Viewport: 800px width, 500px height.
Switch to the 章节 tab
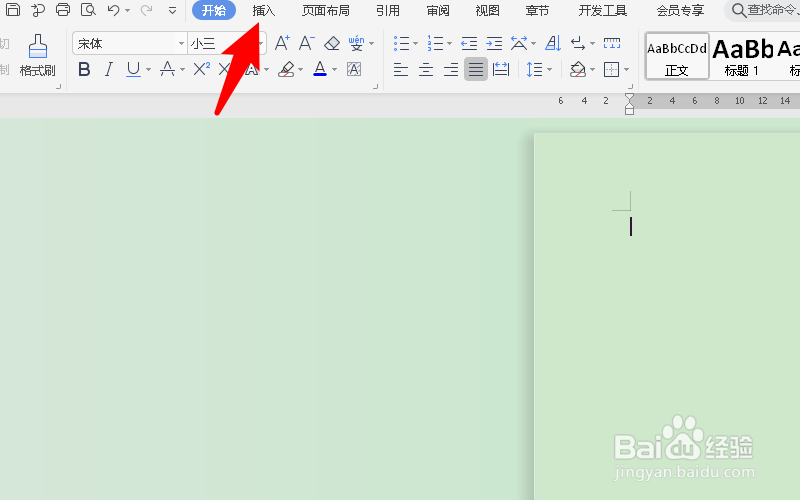[537, 10]
